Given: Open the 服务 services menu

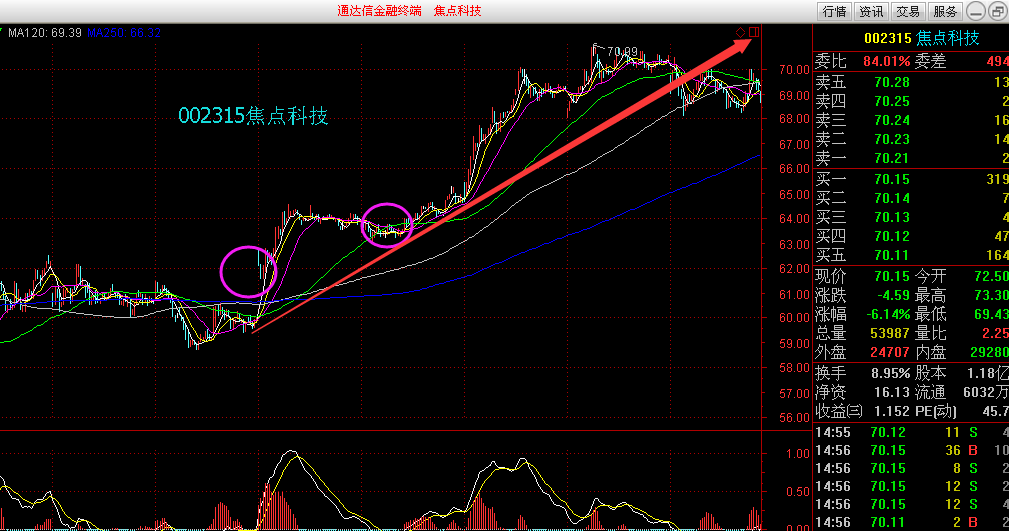Looking at the screenshot, I should tap(945, 12).
